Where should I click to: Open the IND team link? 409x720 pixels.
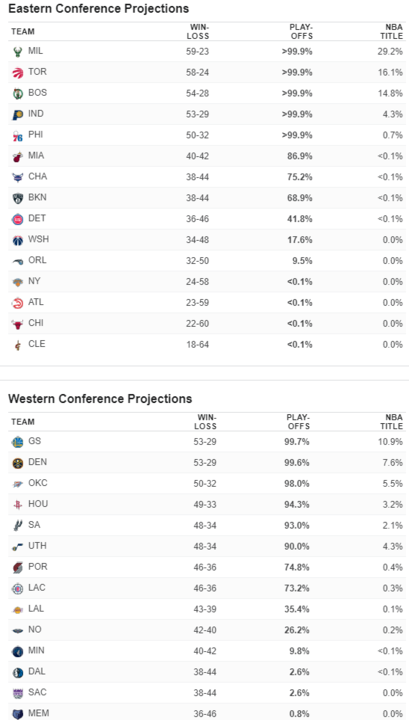(36, 113)
